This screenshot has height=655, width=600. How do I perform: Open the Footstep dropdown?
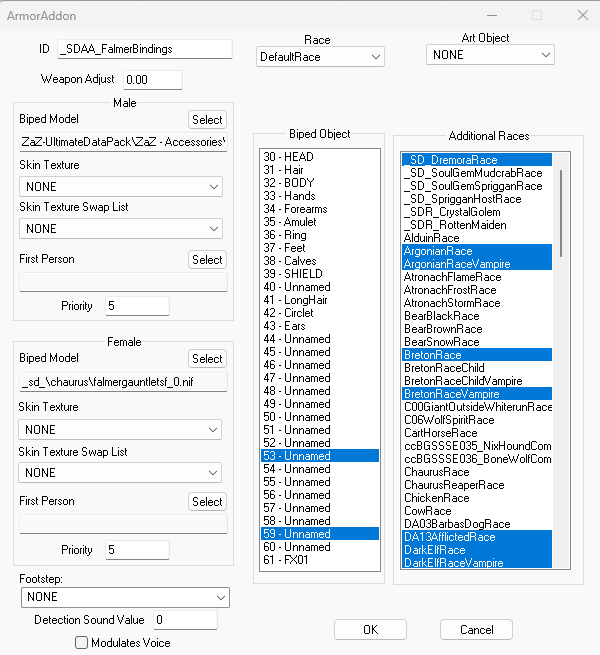125,597
